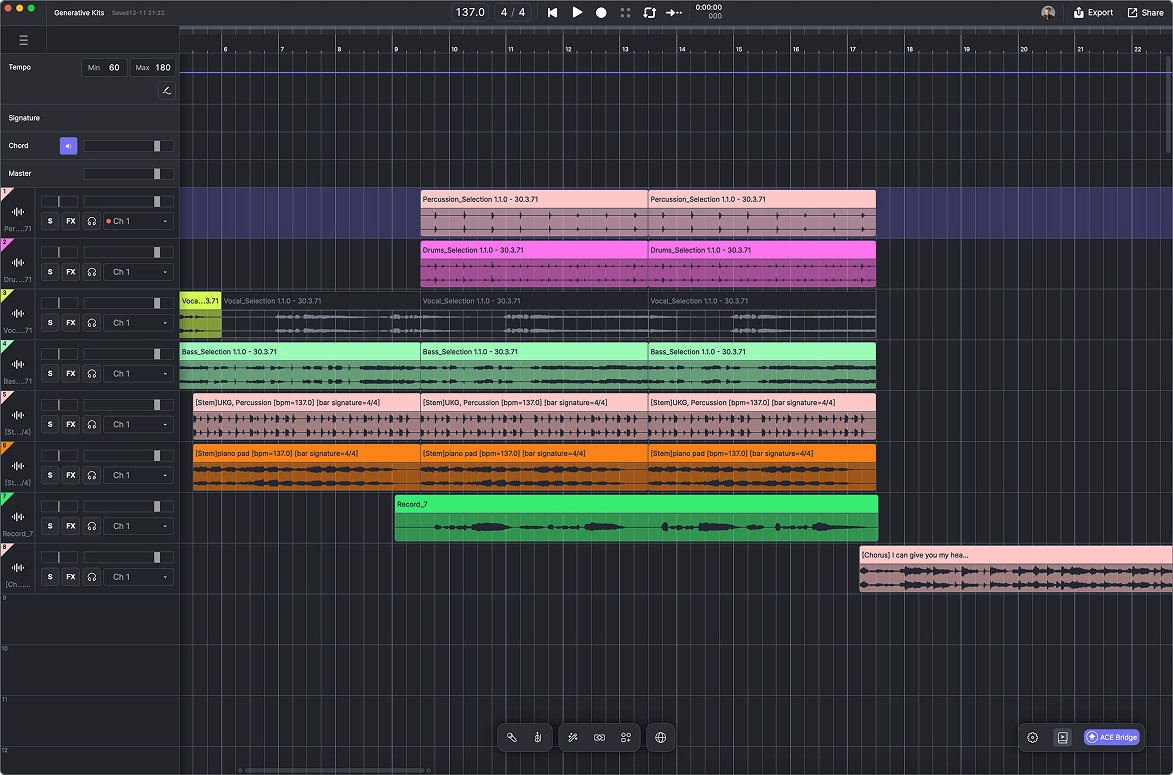Mute the Chord track with speaker toggle

tap(68, 145)
